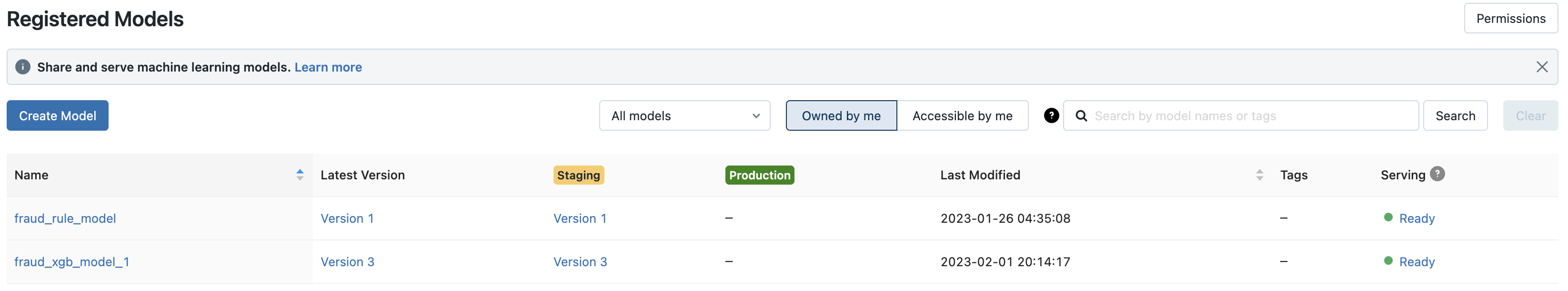The image size is (1568, 291).
Task: Open the fraud_xgb_model_1 model
Action: 72,262
